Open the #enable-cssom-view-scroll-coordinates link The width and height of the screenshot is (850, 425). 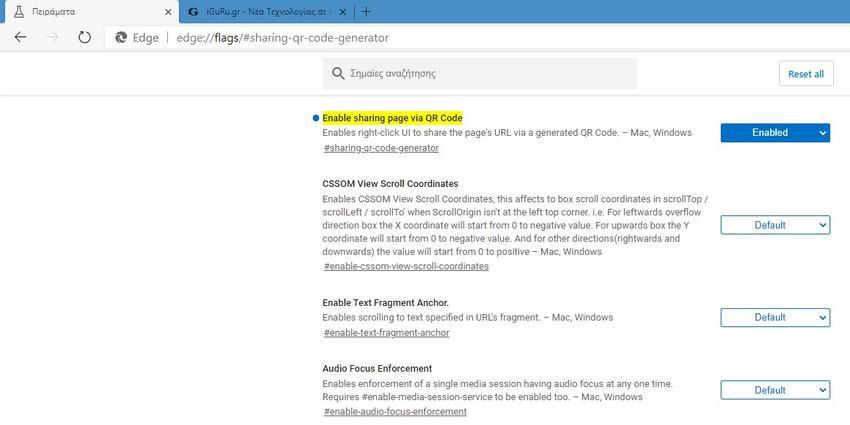tap(406, 266)
